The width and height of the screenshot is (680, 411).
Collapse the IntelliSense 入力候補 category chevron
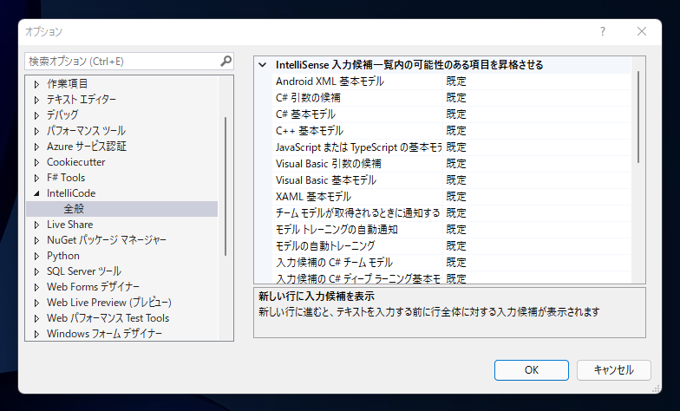coord(262,65)
